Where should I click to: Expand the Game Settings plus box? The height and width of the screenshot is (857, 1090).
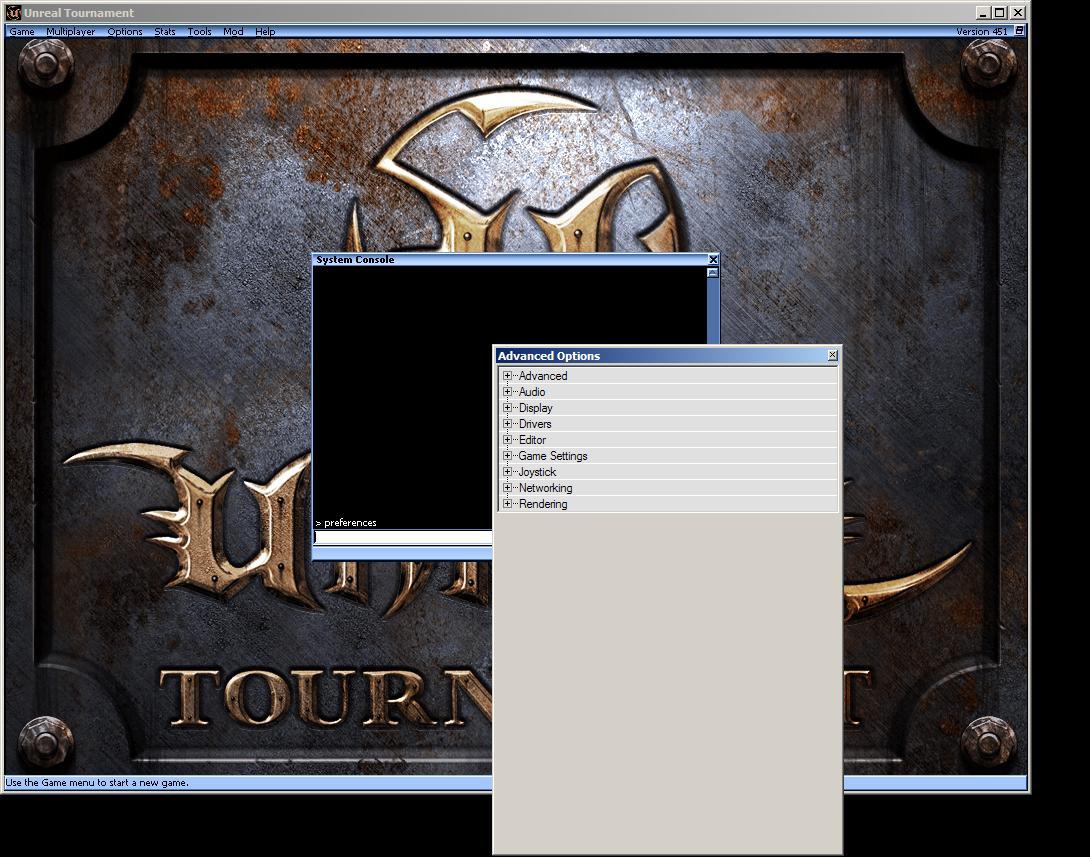[x=507, y=456]
